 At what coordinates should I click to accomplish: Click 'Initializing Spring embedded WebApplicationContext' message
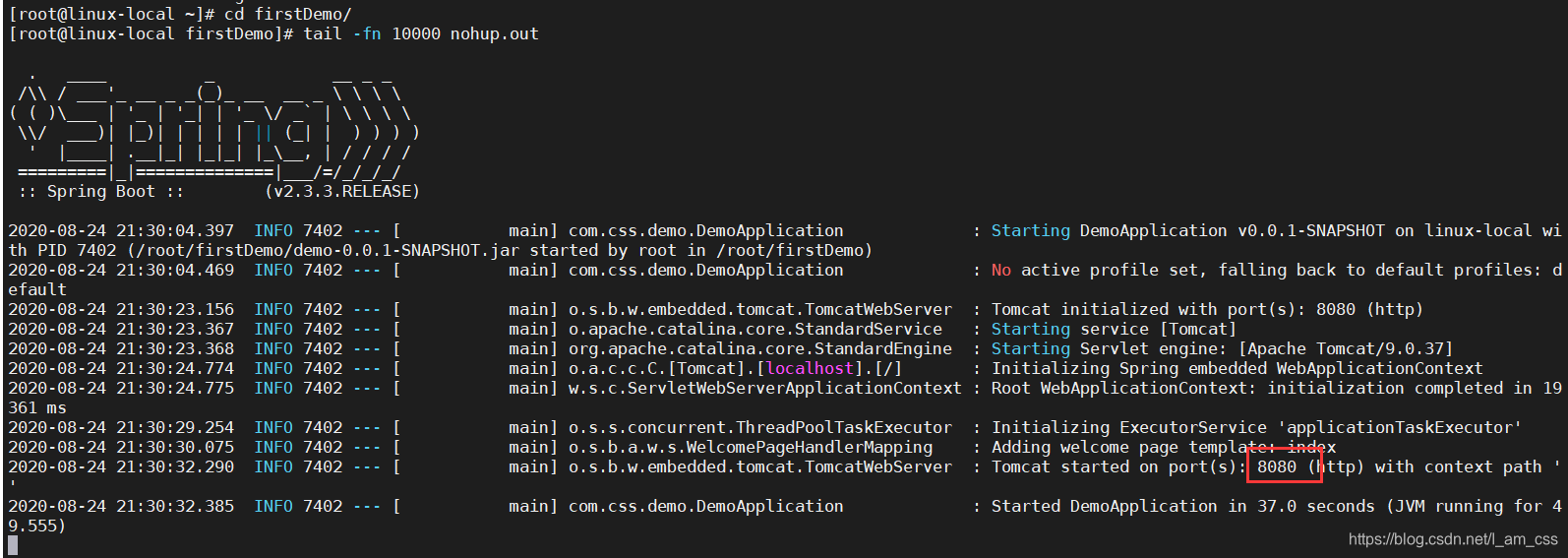[1236, 368]
